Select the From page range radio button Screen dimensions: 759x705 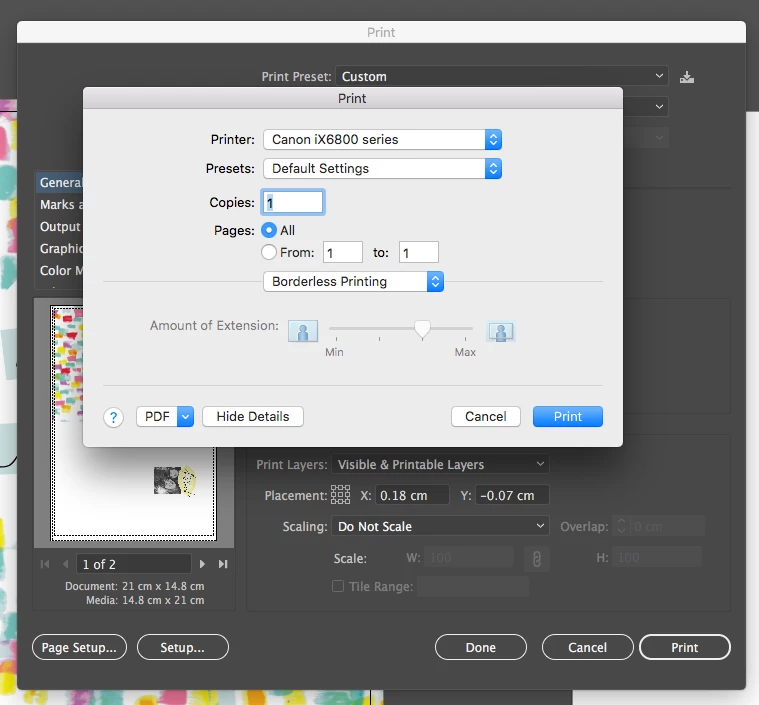[269, 252]
